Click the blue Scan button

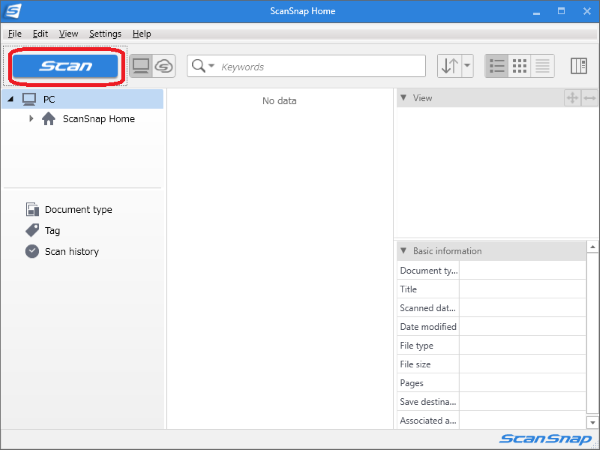66,66
